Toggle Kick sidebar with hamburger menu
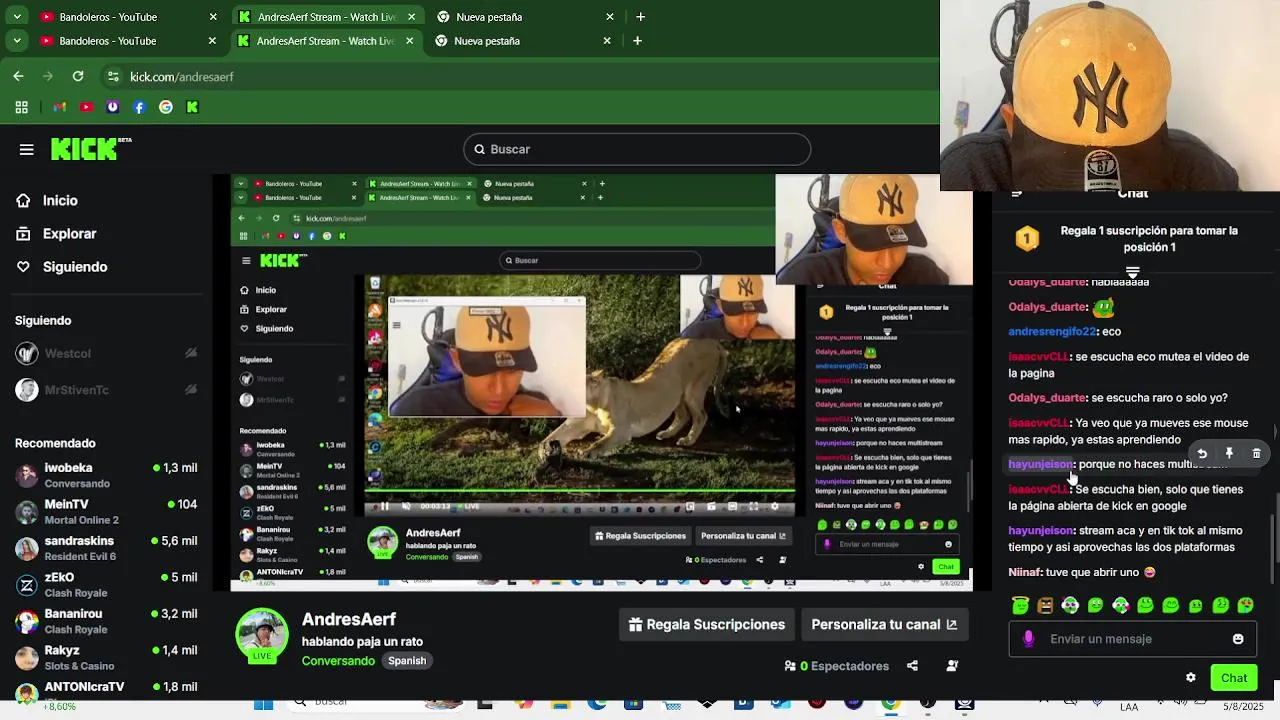 (x=27, y=149)
